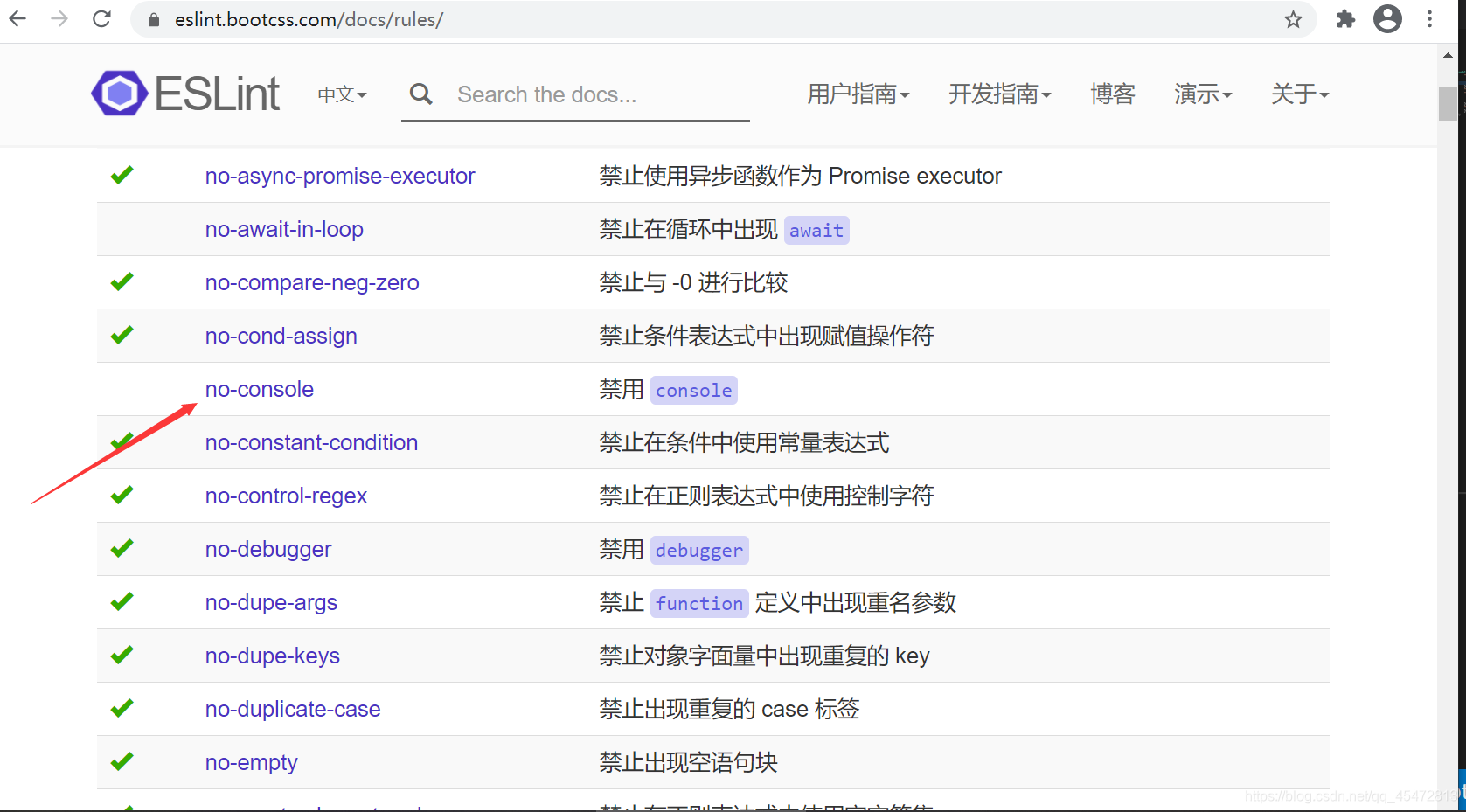Click the vertical scrollbar thumb
The image size is (1466, 812).
[x=1448, y=104]
